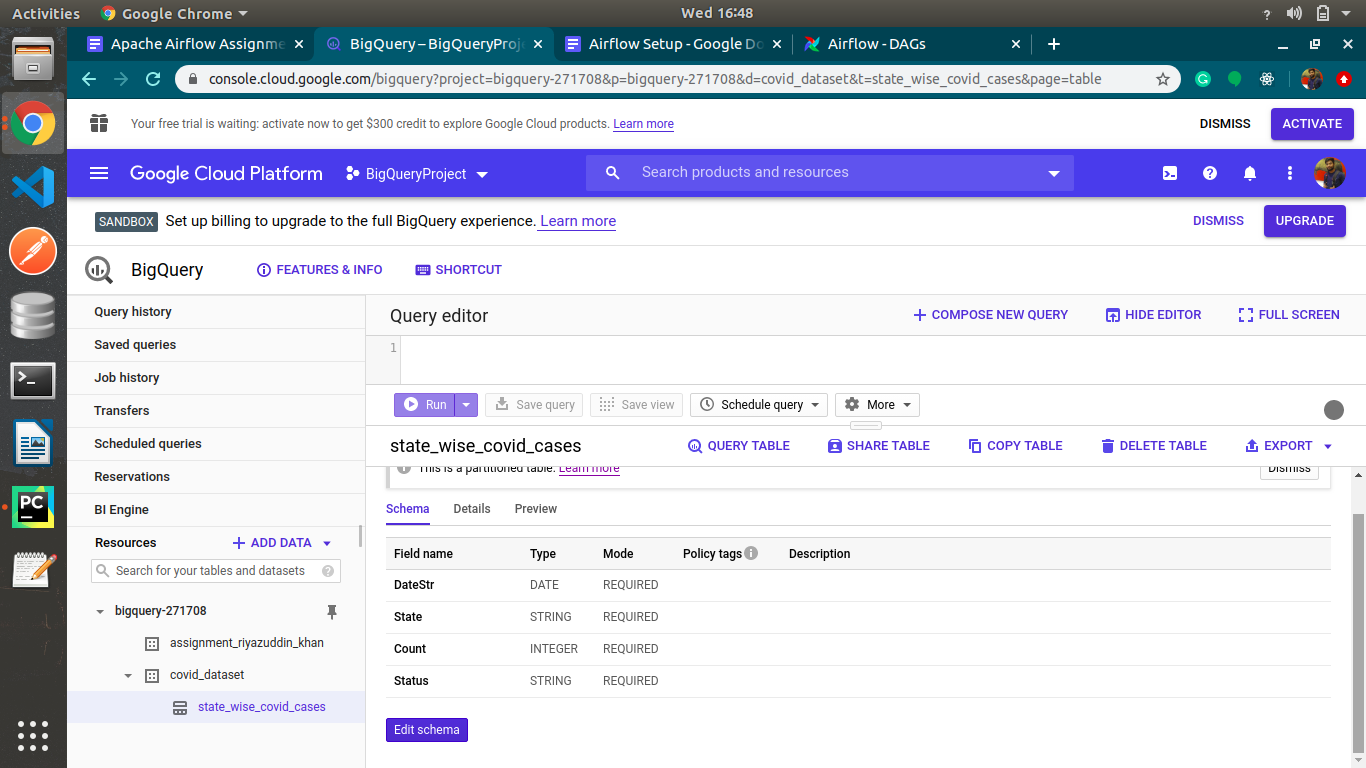The width and height of the screenshot is (1366, 768).
Task: Open Query history in sidebar
Action: click(133, 312)
